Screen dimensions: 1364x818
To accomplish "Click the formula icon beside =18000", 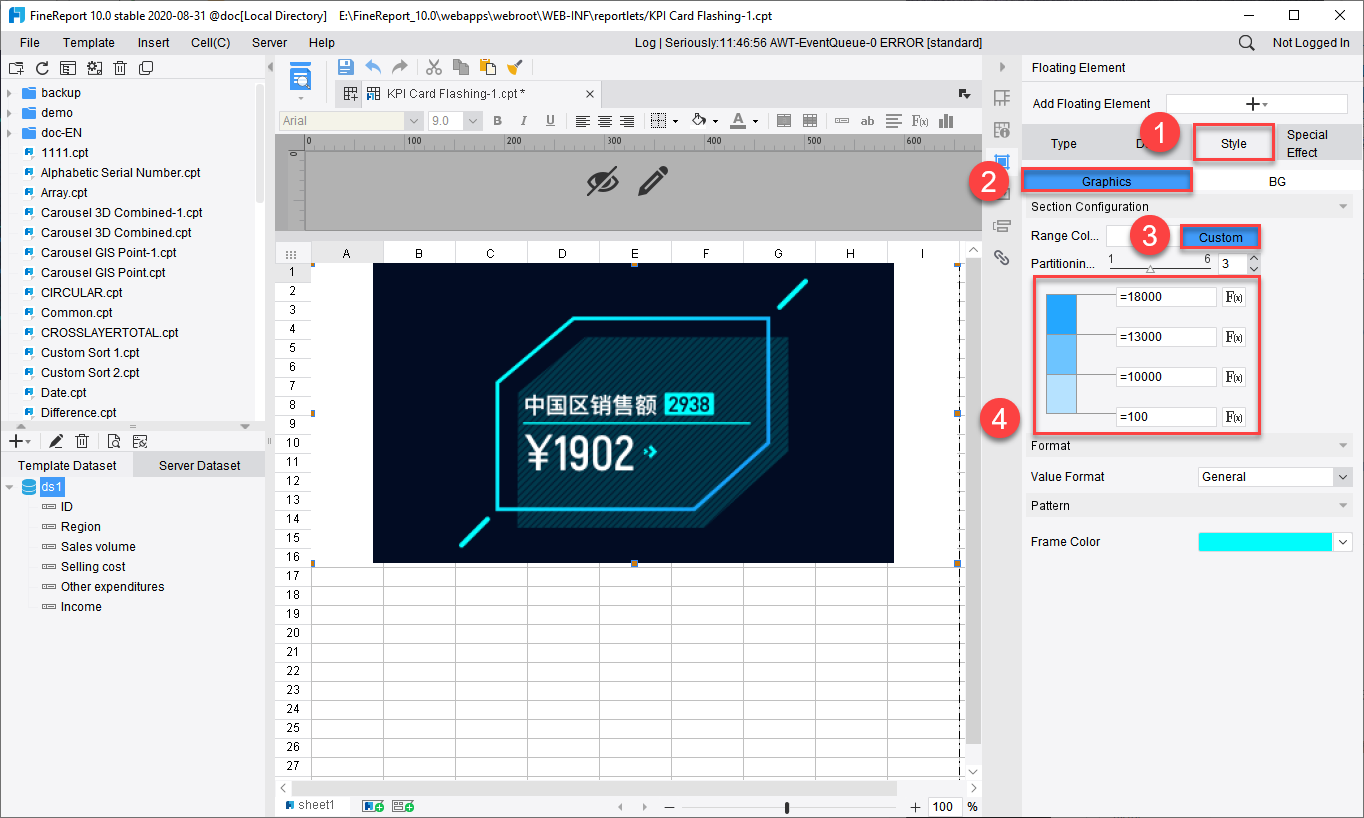I will [1234, 297].
